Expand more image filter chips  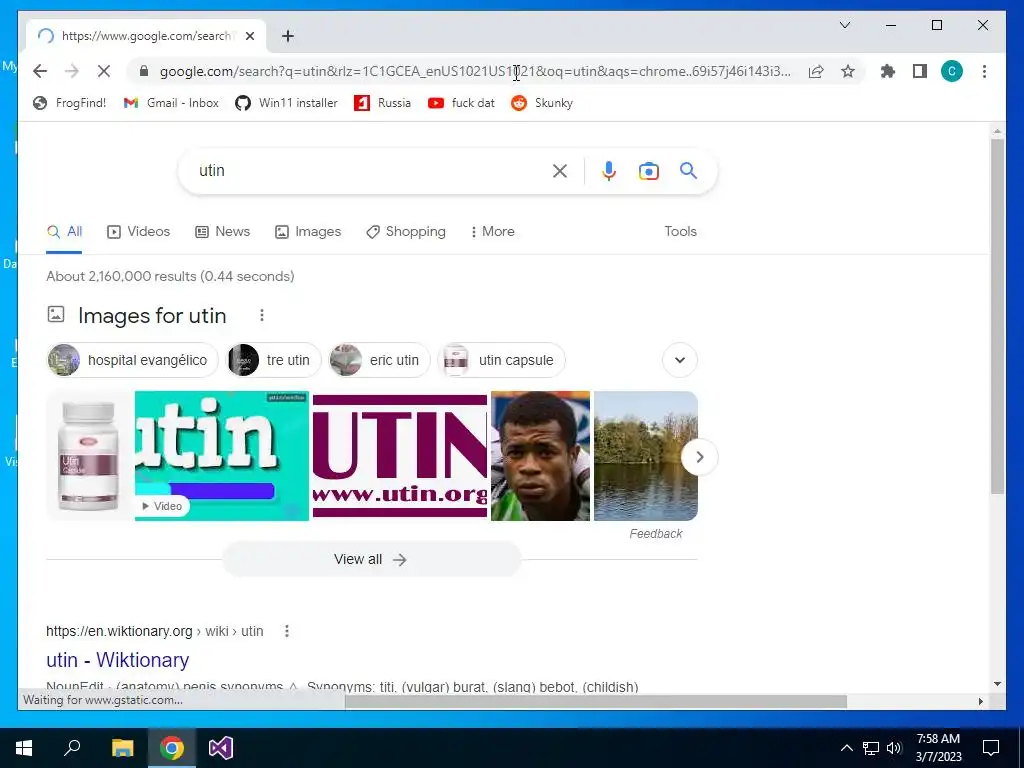680,360
